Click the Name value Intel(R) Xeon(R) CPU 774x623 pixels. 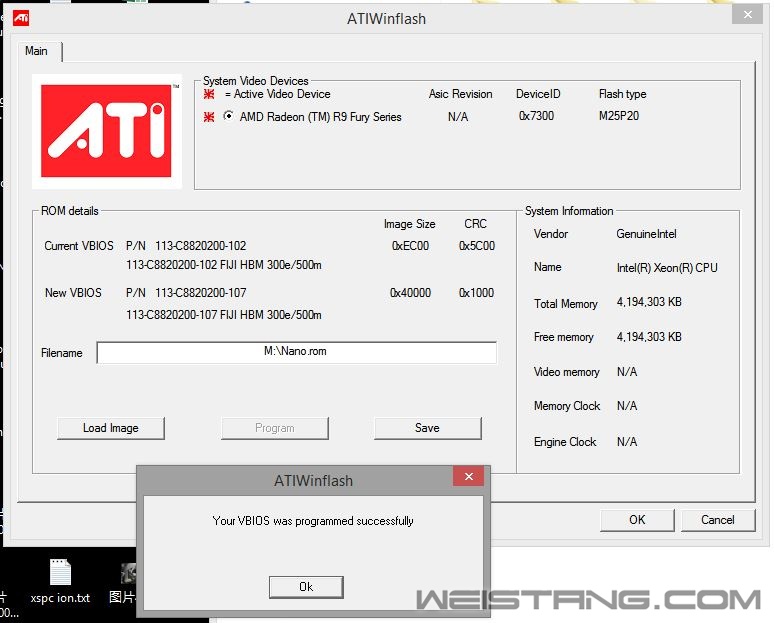click(667, 268)
